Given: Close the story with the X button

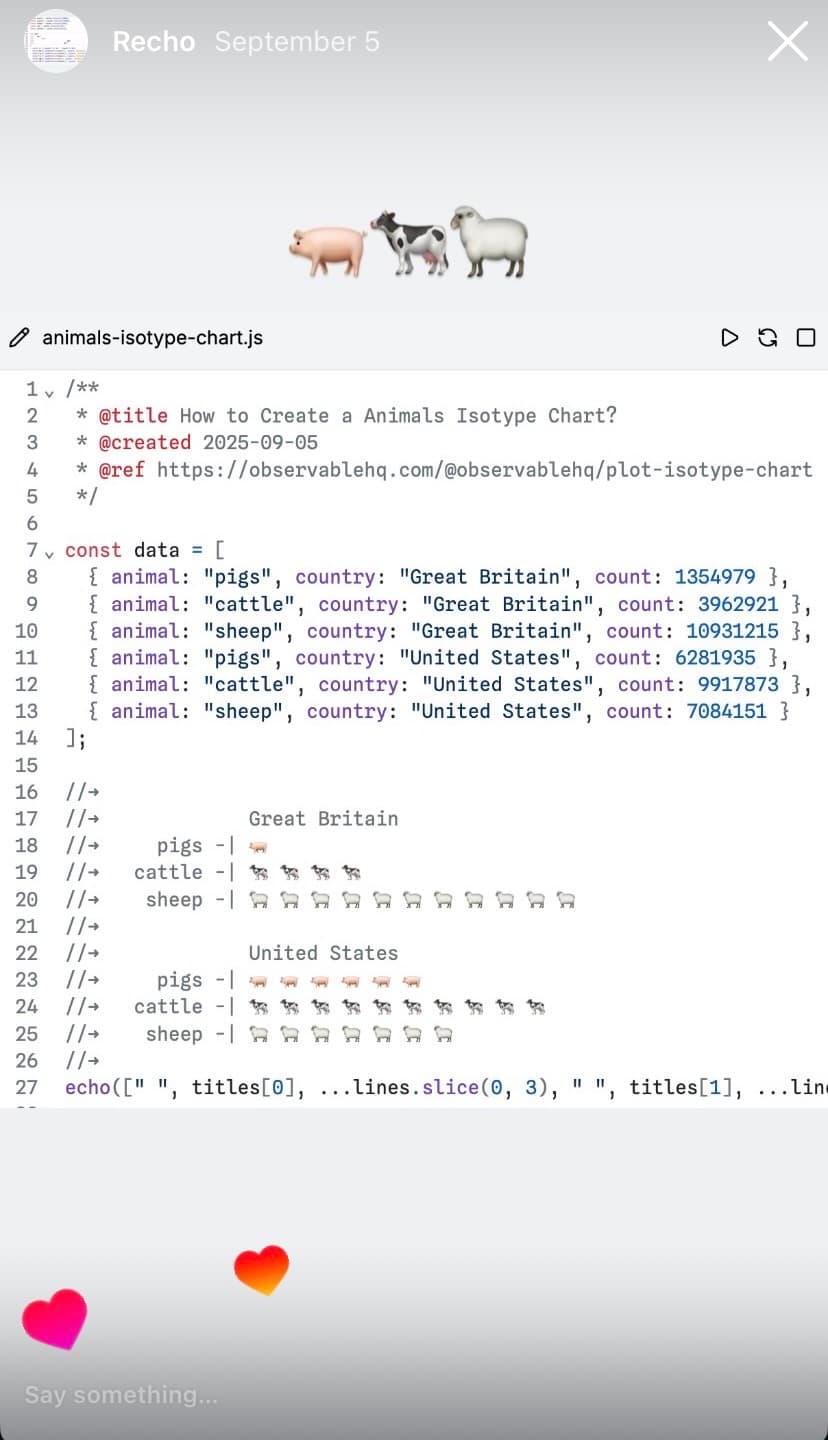Looking at the screenshot, I should point(787,42).
